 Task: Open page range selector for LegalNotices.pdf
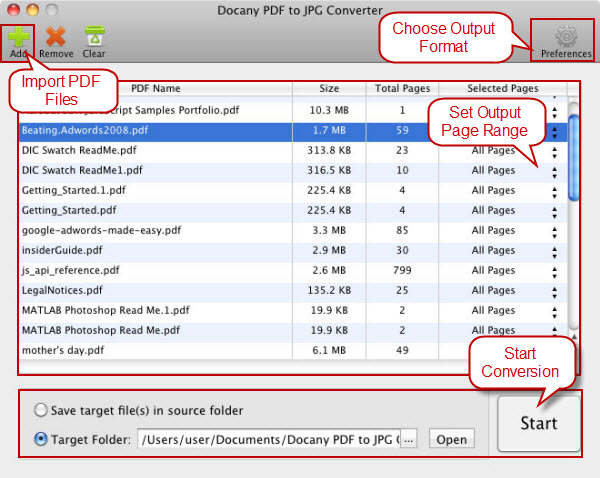(x=555, y=290)
